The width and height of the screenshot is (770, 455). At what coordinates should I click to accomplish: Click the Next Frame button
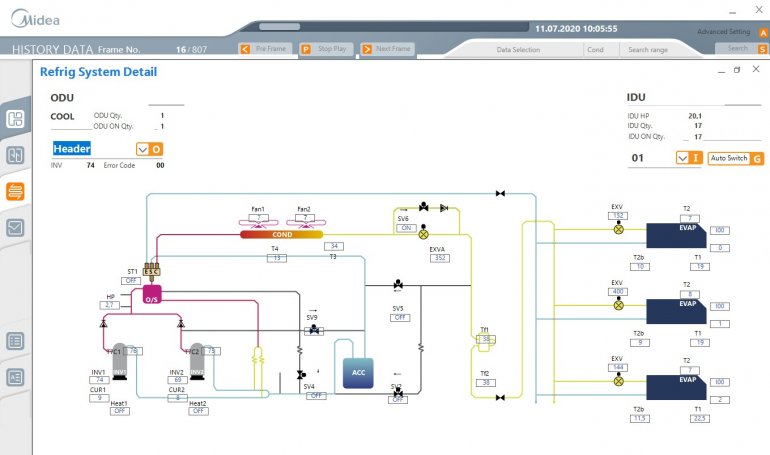pyautogui.click(x=387, y=49)
